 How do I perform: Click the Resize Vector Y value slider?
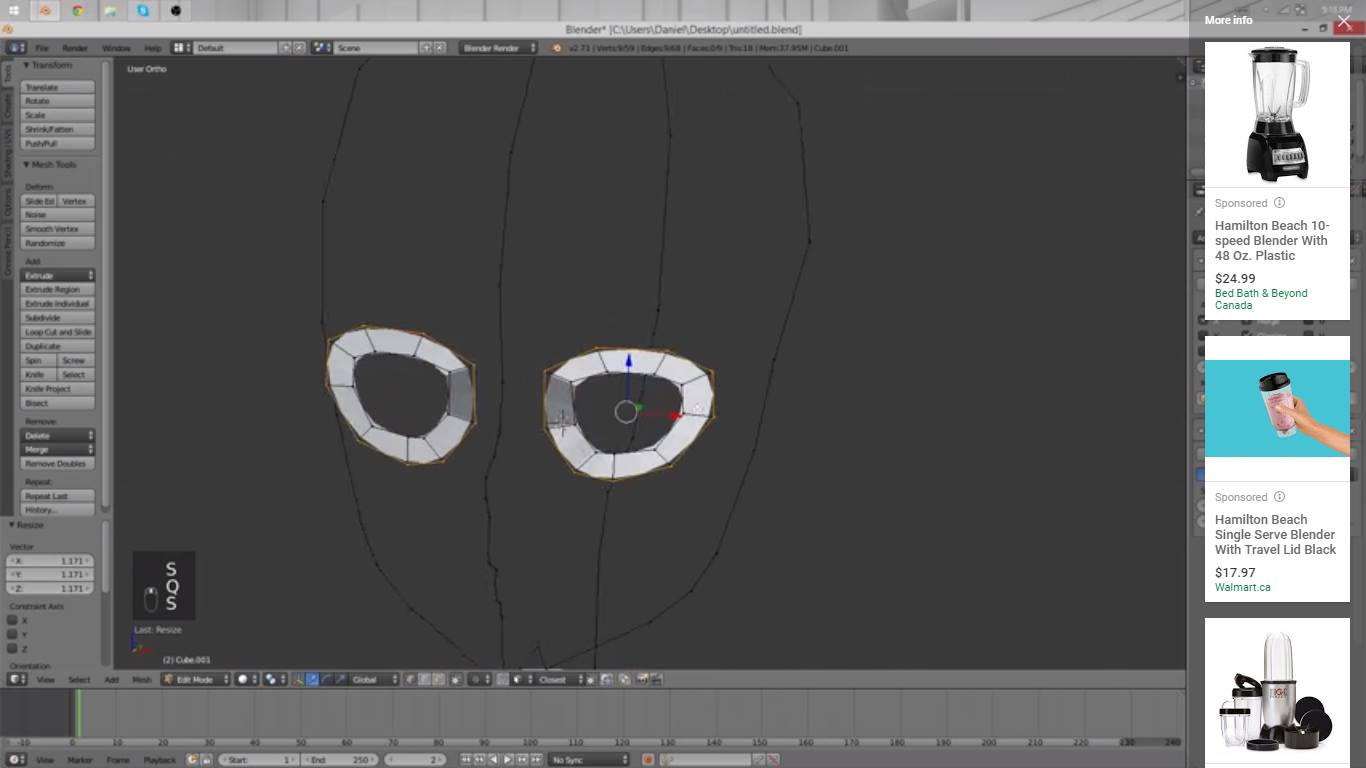click(x=50, y=575)
